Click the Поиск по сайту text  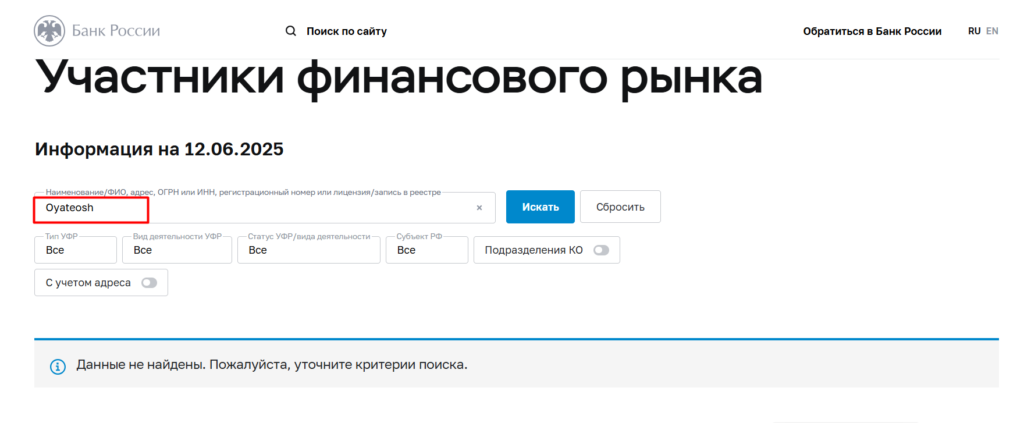click(347, 31)
